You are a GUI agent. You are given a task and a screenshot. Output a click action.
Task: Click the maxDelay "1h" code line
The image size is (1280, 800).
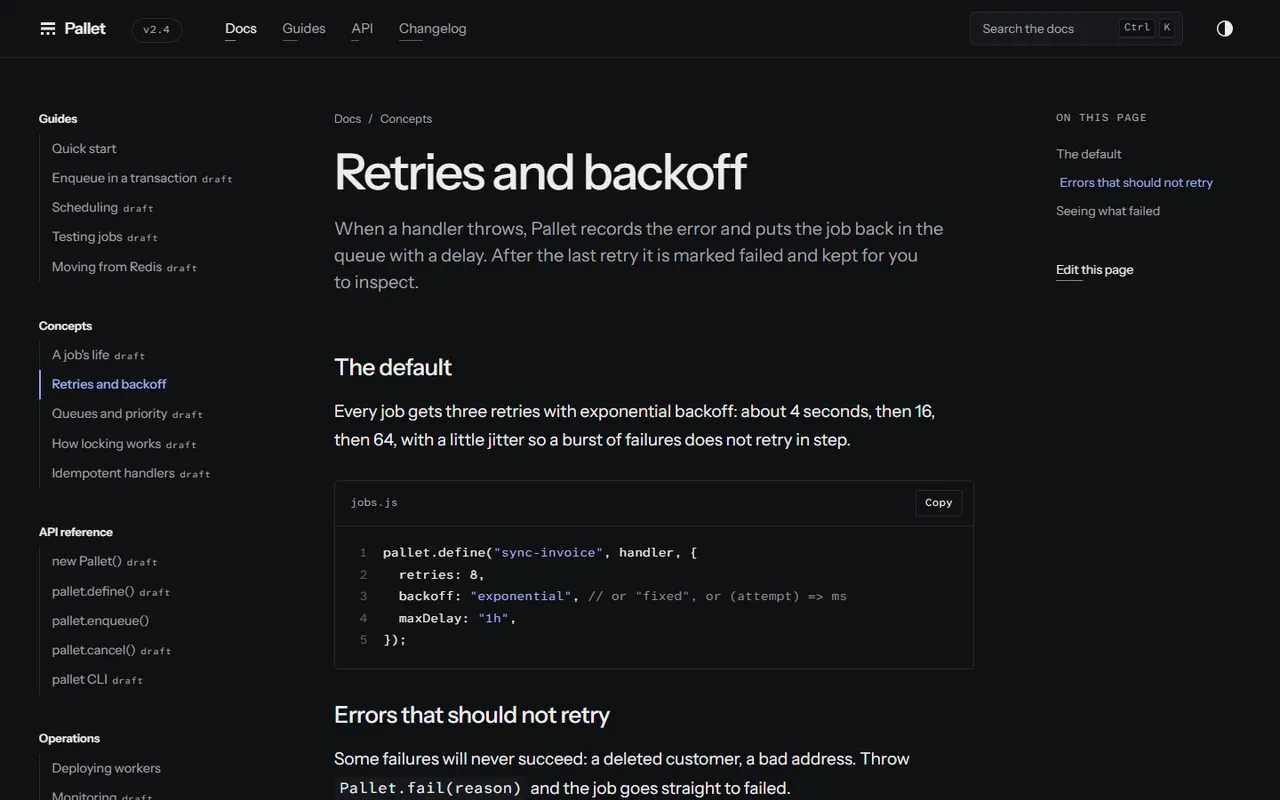point(458,618)
